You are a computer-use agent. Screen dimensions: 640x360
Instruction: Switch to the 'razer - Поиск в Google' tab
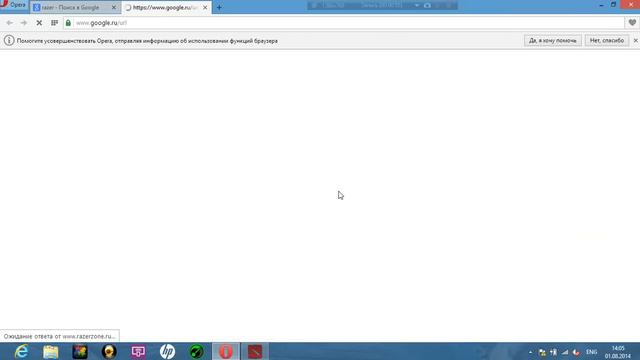tap(70, 7)
